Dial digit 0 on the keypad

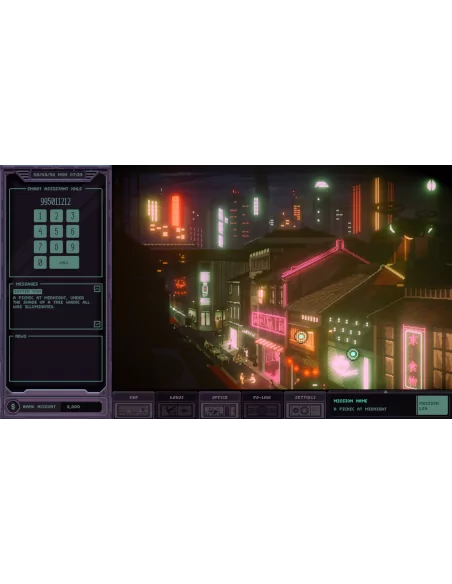pos(40,262)
